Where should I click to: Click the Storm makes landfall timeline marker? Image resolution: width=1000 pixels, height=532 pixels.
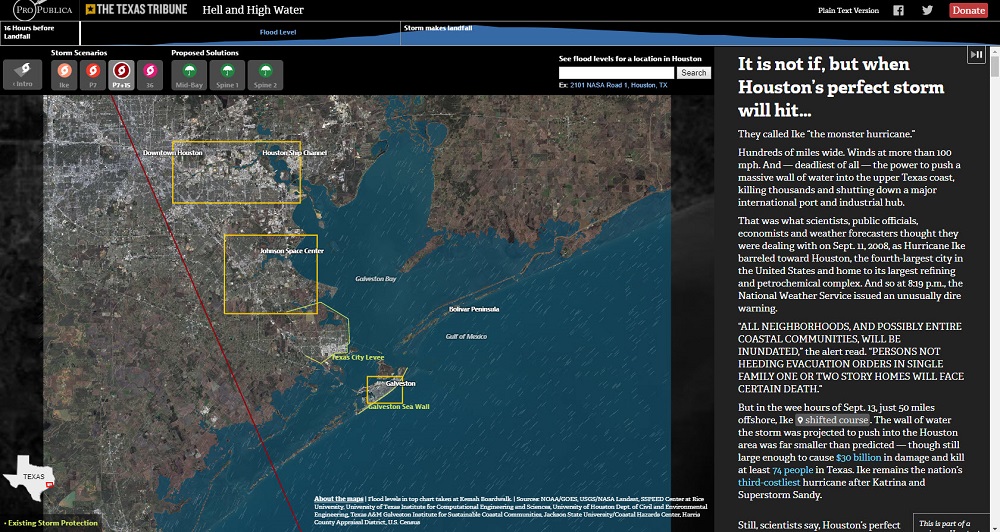tap(440, 28)
